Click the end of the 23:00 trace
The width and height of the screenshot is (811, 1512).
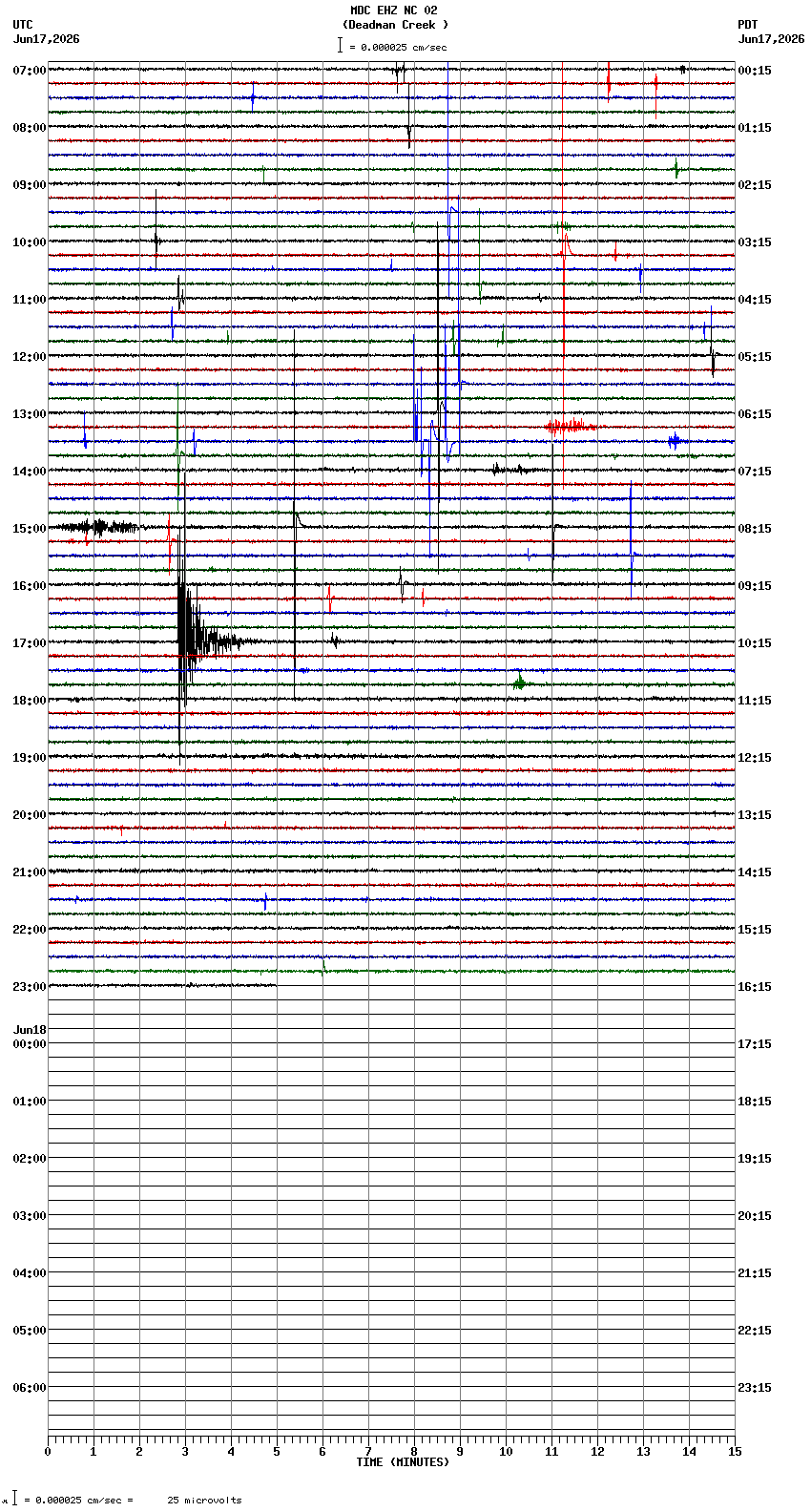[276, 985]
